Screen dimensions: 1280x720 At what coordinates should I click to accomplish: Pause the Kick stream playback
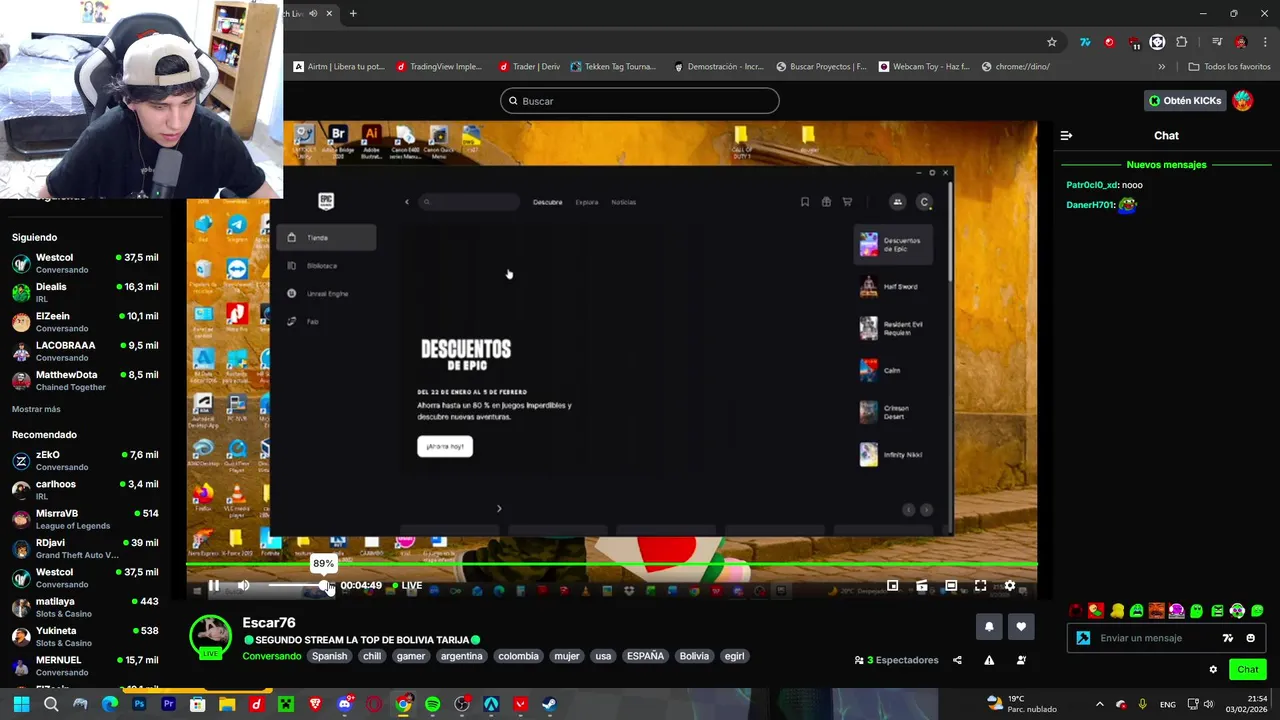coord(214,585)
